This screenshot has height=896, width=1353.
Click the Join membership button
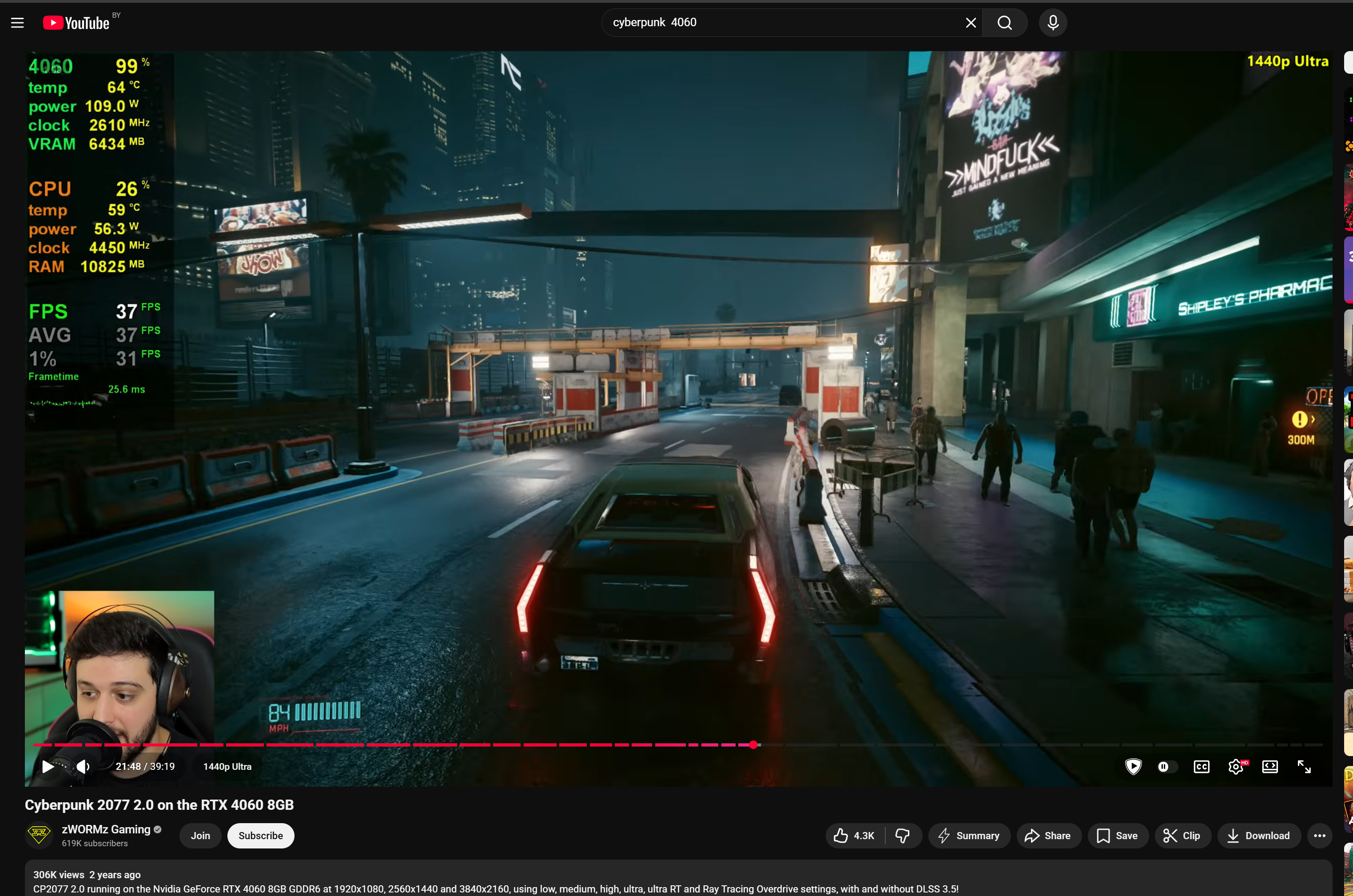click(x=200, y=836)
